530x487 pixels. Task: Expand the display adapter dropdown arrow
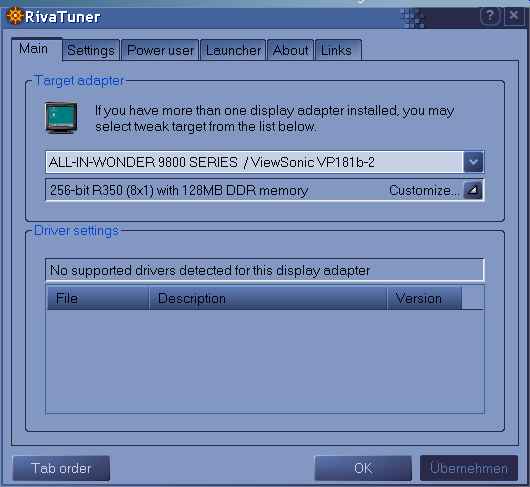(x=473, y=162)
